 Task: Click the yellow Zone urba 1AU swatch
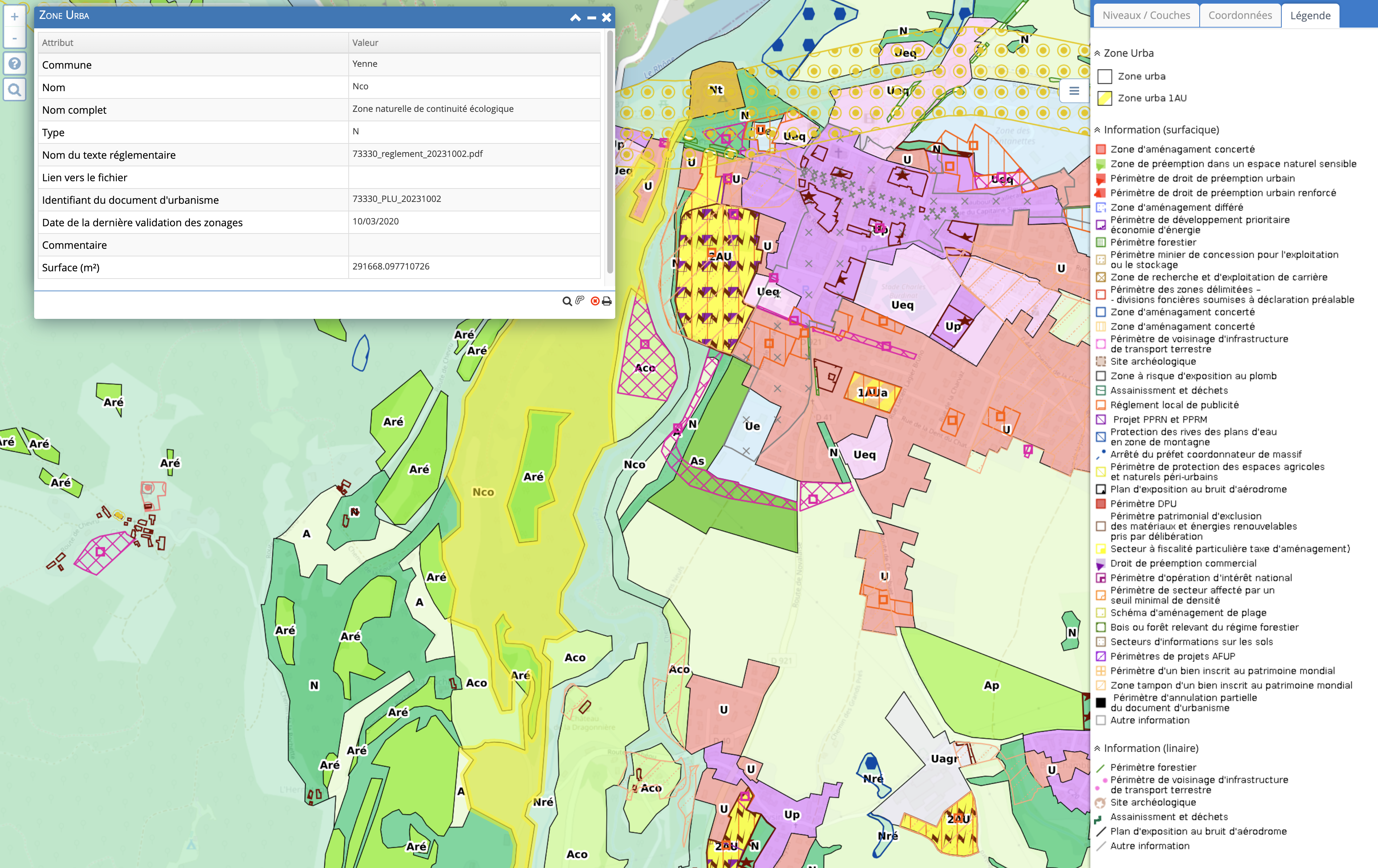click(1105, 98)
